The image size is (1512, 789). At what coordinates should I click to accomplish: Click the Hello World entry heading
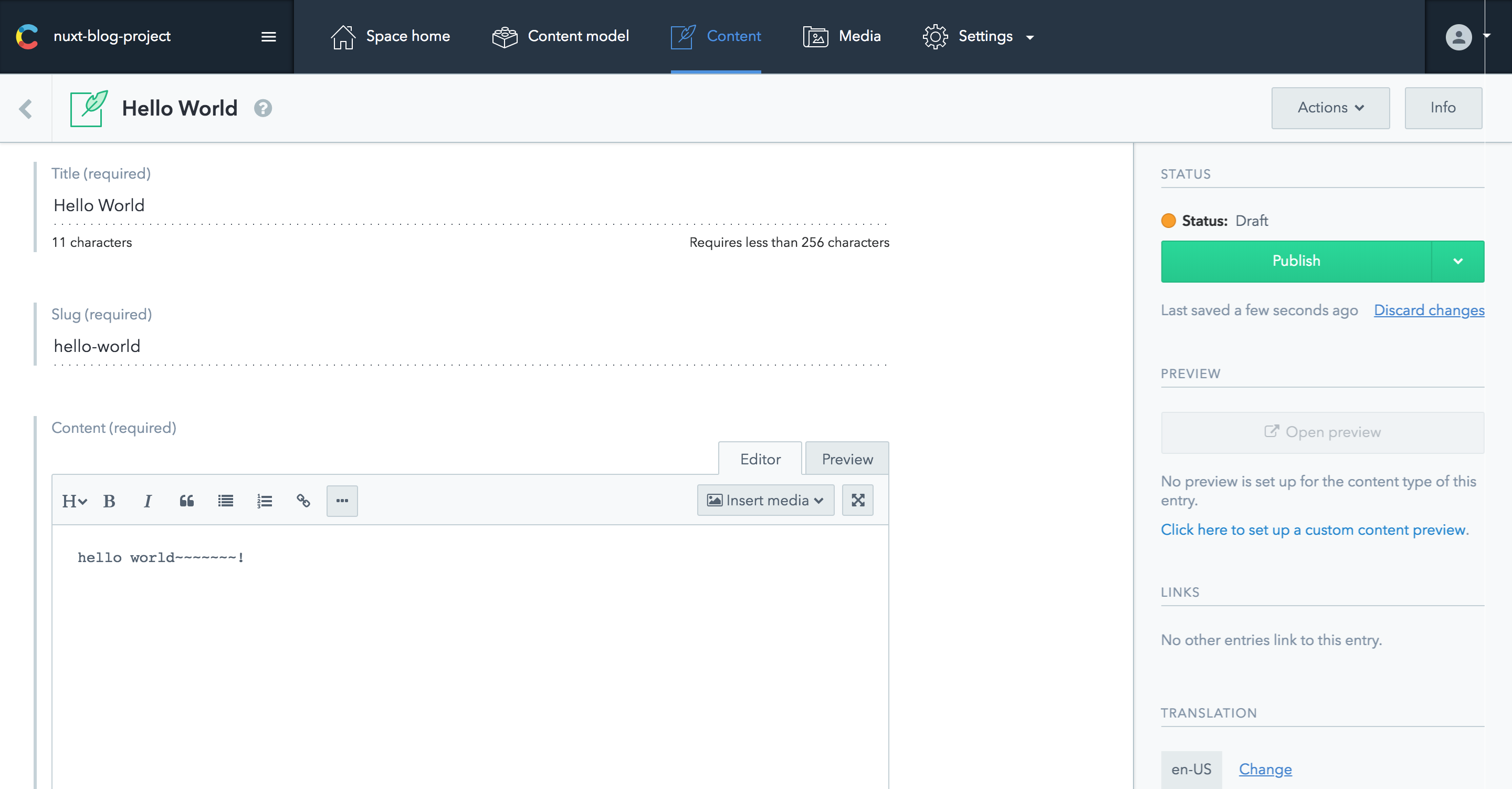tap(180, 109)
